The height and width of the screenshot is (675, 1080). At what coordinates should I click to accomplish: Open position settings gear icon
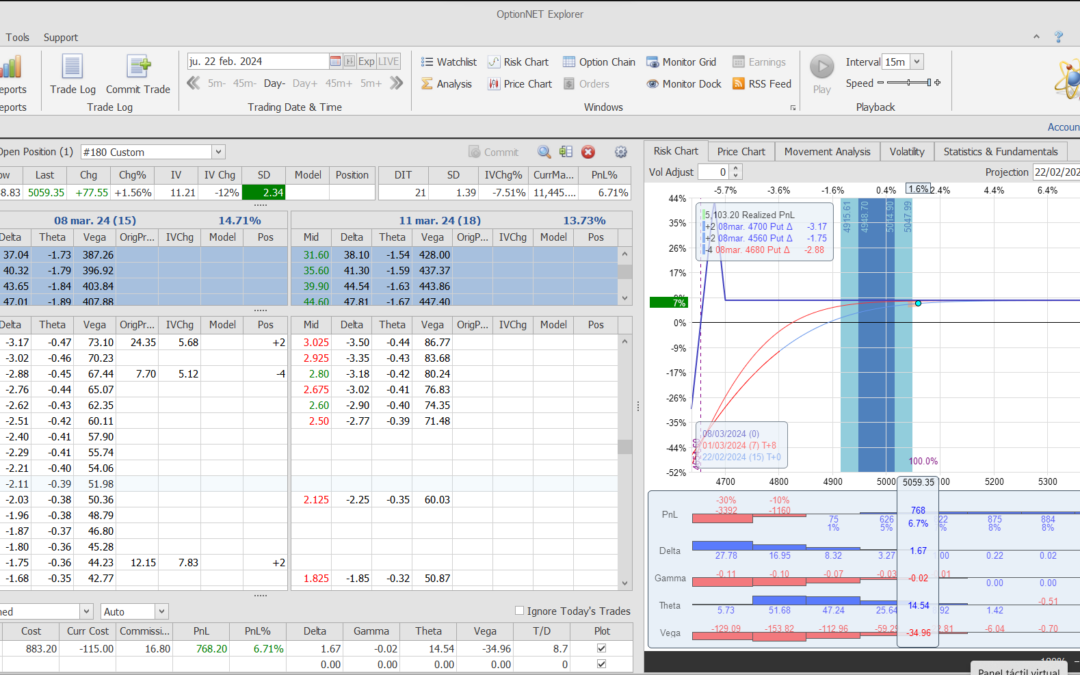[x=620, y=152]
